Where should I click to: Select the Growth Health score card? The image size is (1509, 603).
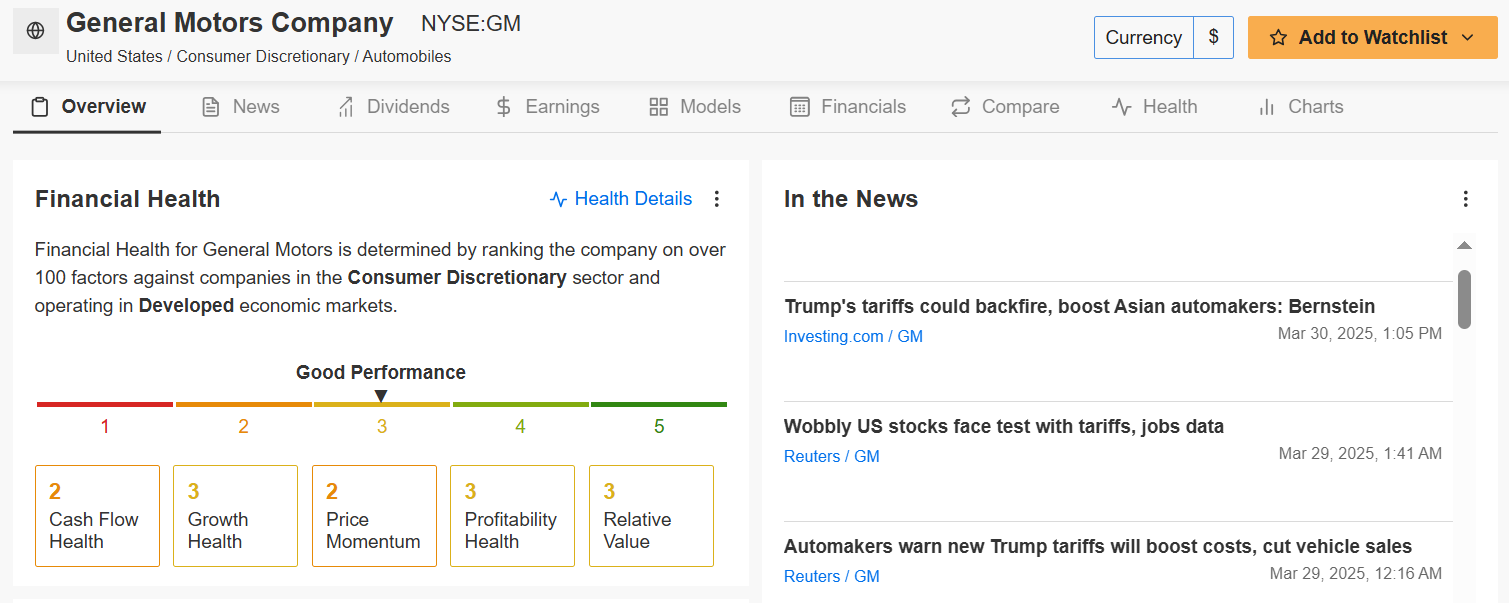click(236, 516)
